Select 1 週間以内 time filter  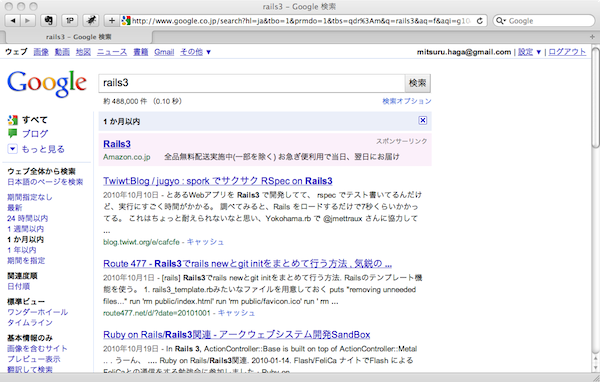coord(26,229)
